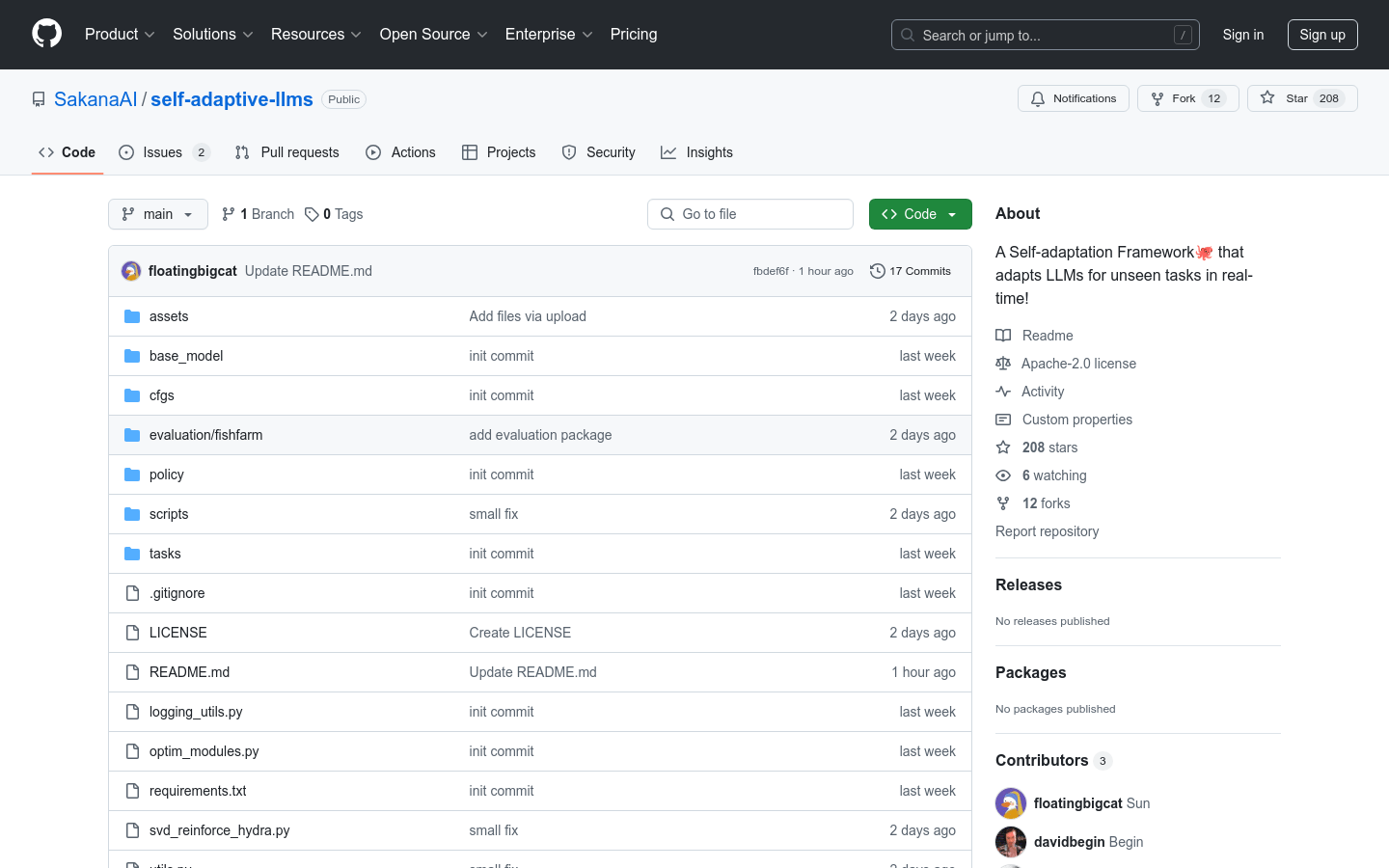Select the Code tab
1389x868 pixels.
[x=67, y=152]
